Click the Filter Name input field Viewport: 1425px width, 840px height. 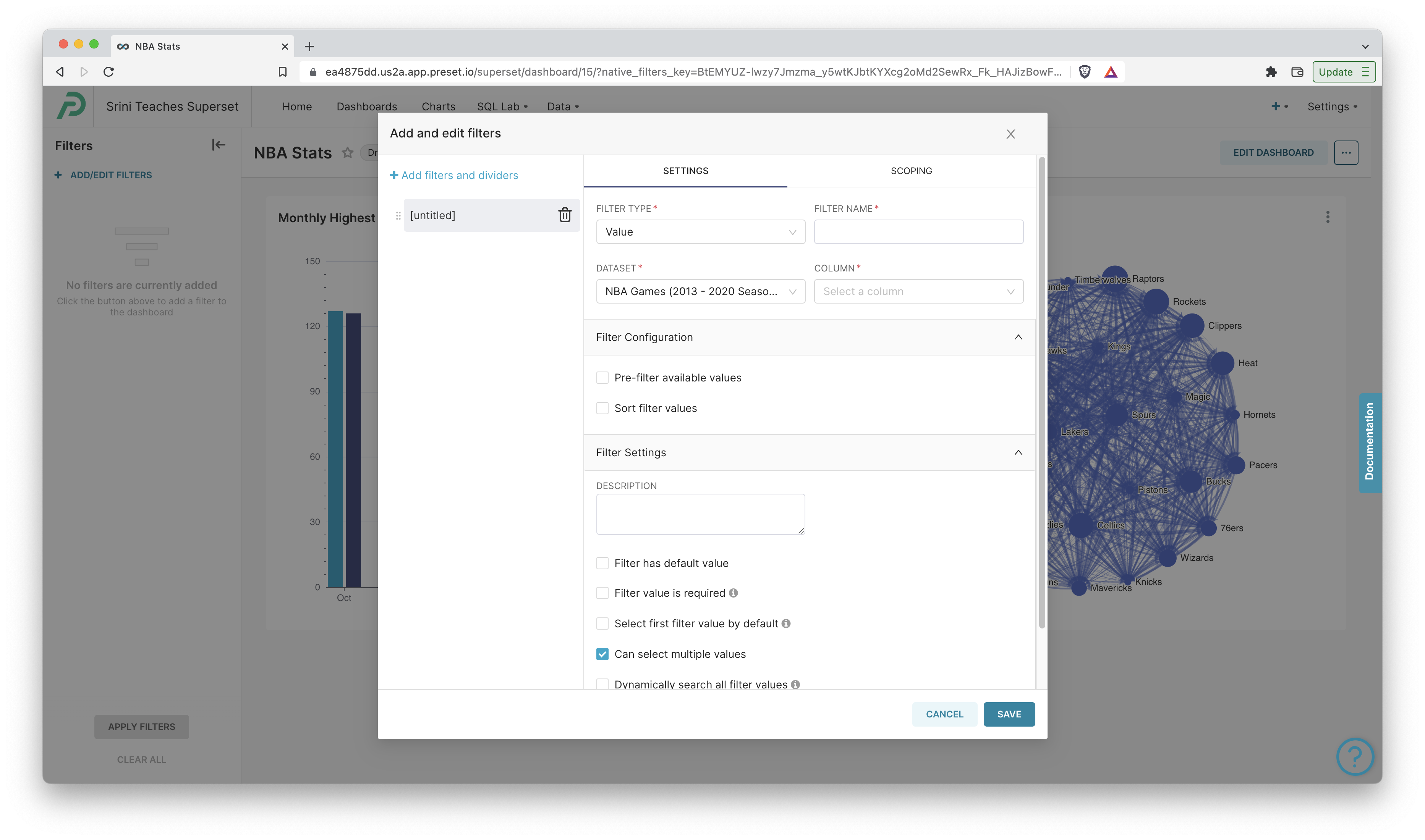click(x=918, y=231)
